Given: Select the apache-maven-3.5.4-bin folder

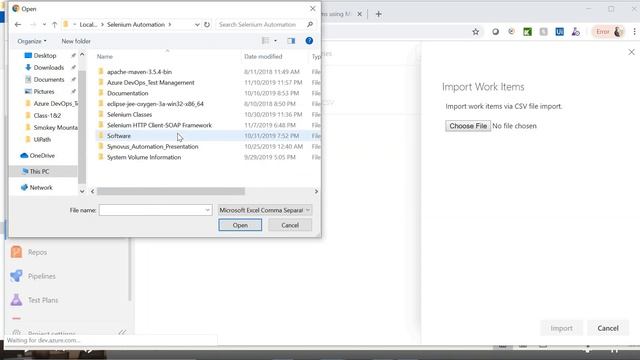Looking at the screenshot, I should (139, 72).
